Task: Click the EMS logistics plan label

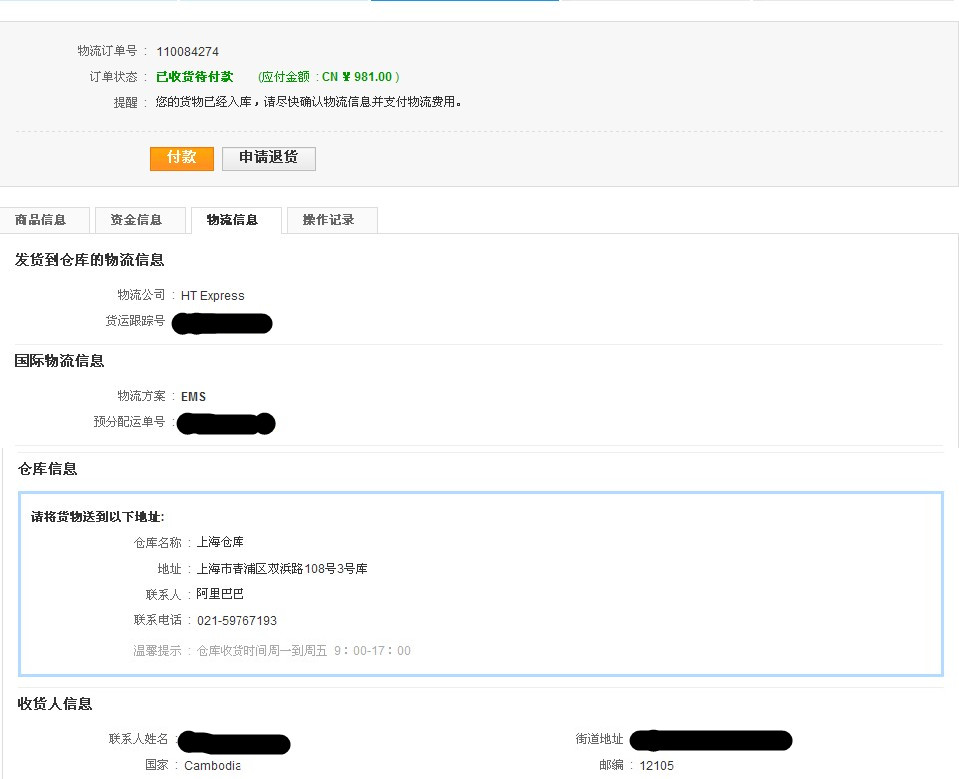Action: (x=192, y=396)
